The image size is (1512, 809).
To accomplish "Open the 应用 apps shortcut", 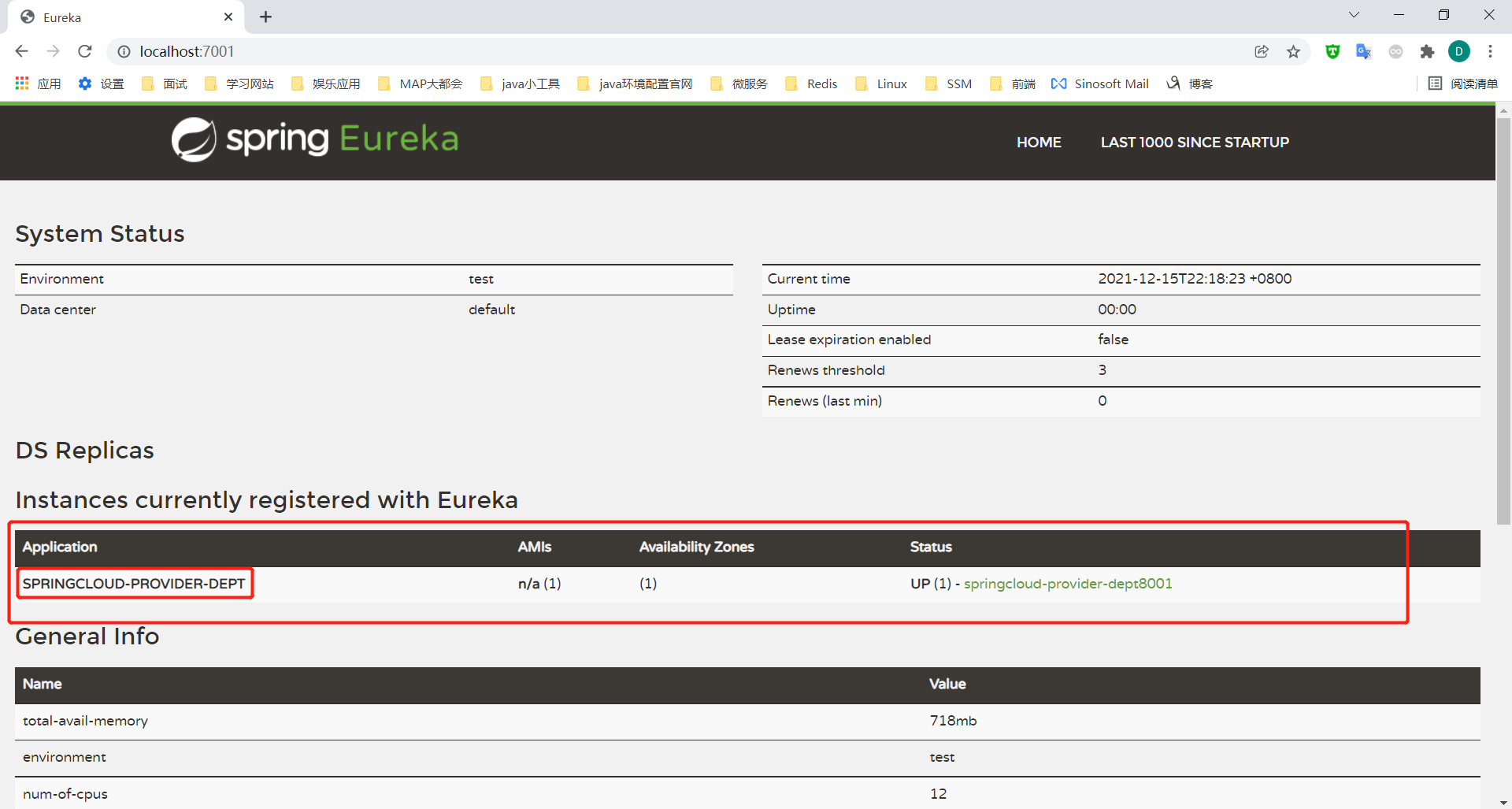I will (38, 83).
